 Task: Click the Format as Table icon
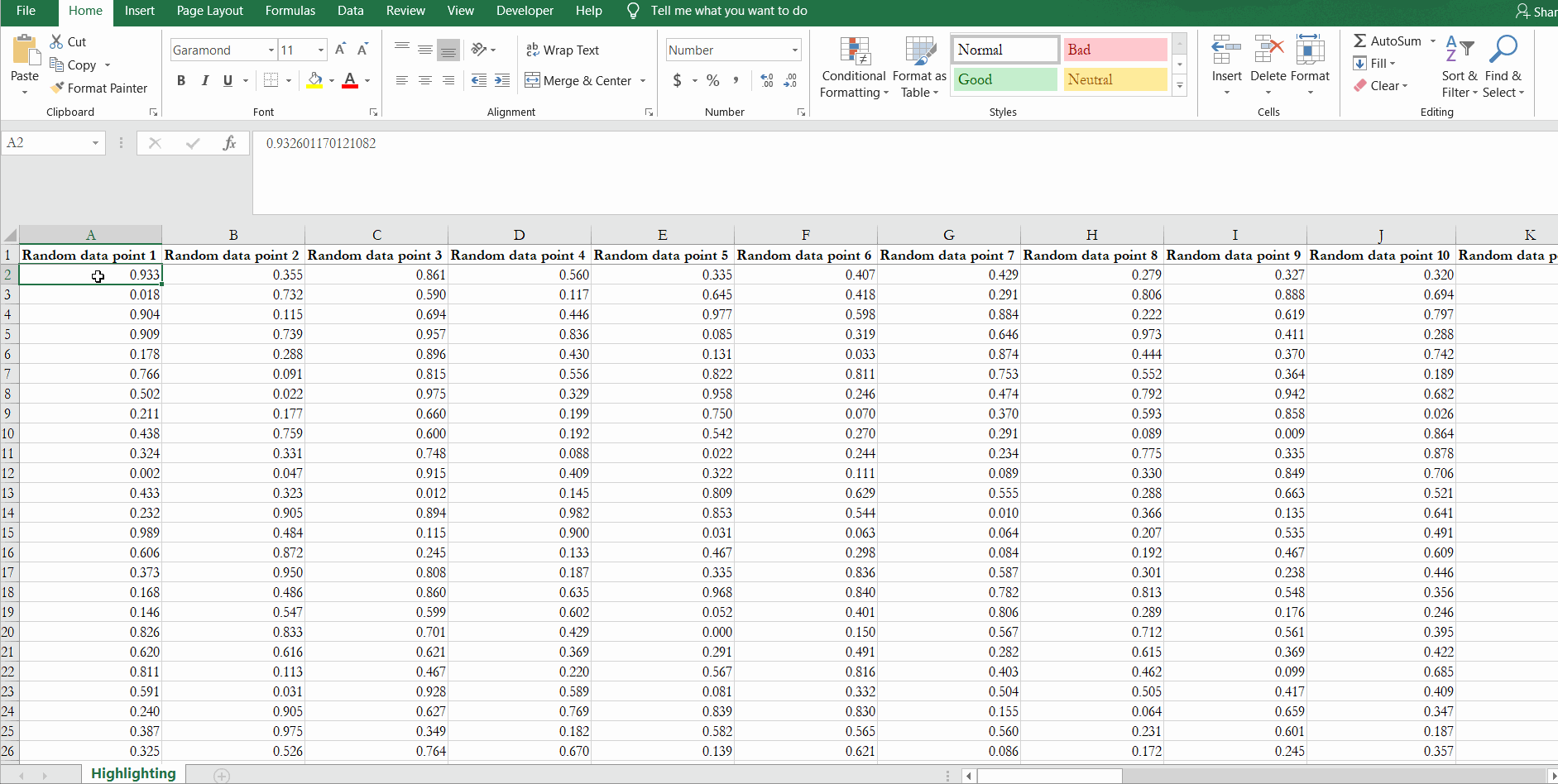pyautogui.click(x=919, y=51)
